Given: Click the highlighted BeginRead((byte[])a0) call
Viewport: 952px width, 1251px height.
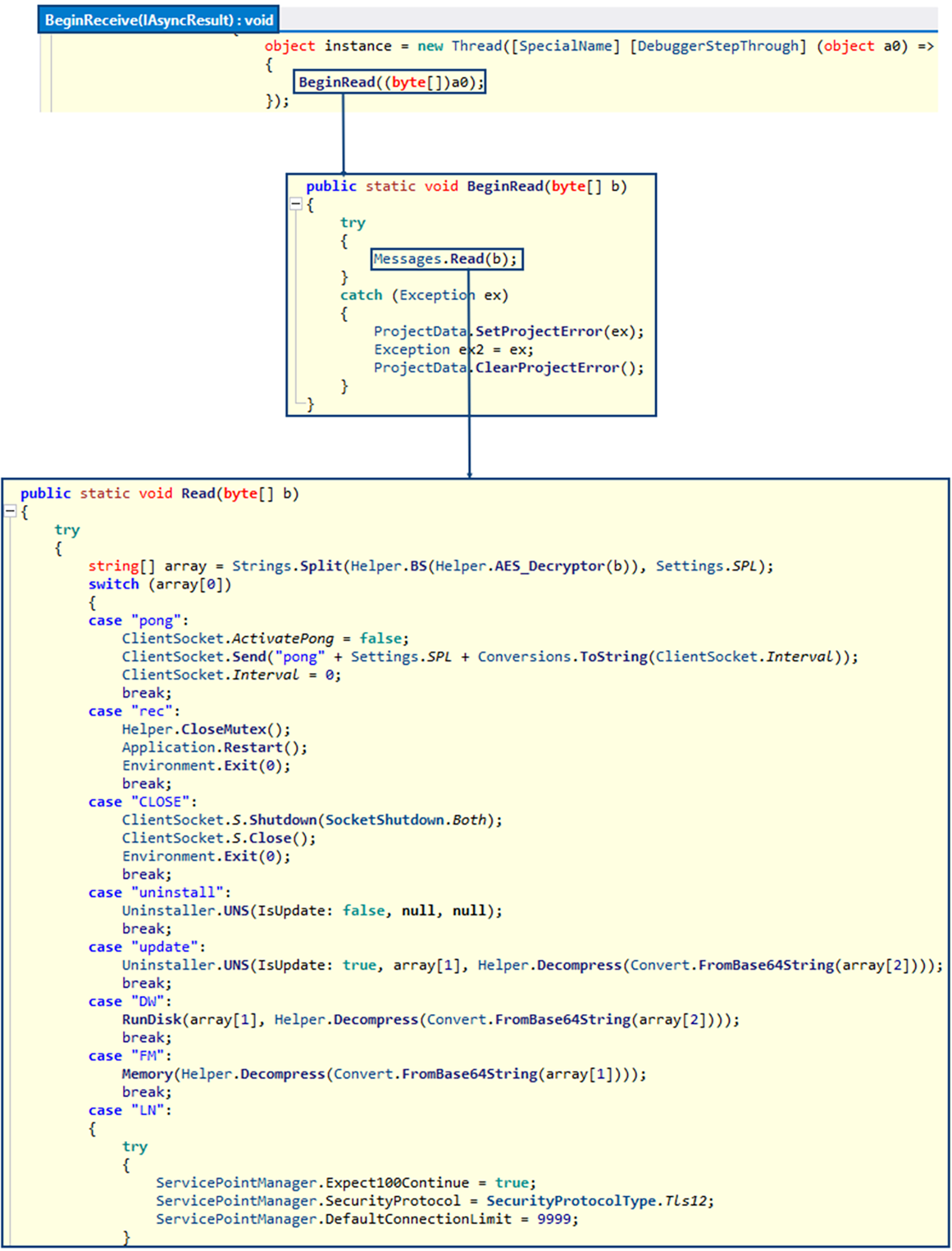Looking at the screenshot, I should (x=390, y=82).
